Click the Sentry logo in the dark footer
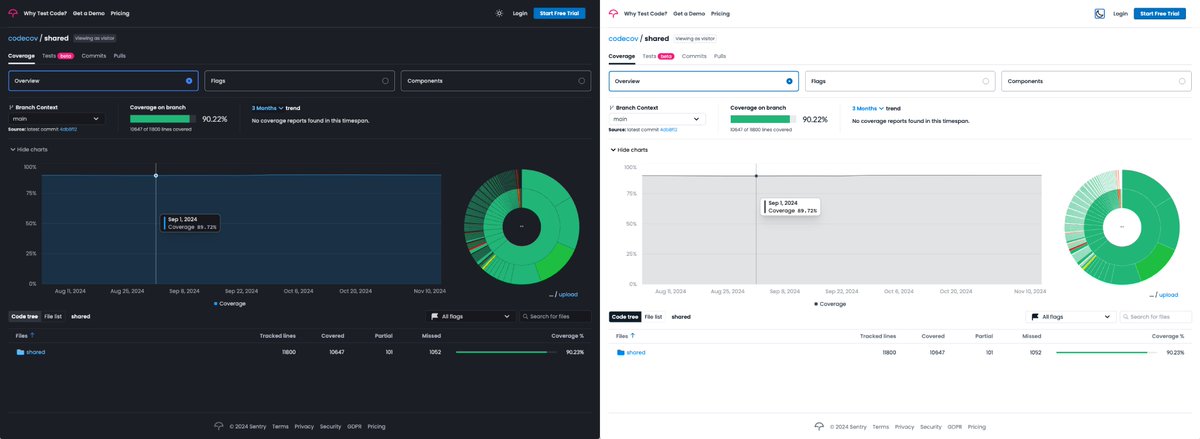 pos(219,426)
